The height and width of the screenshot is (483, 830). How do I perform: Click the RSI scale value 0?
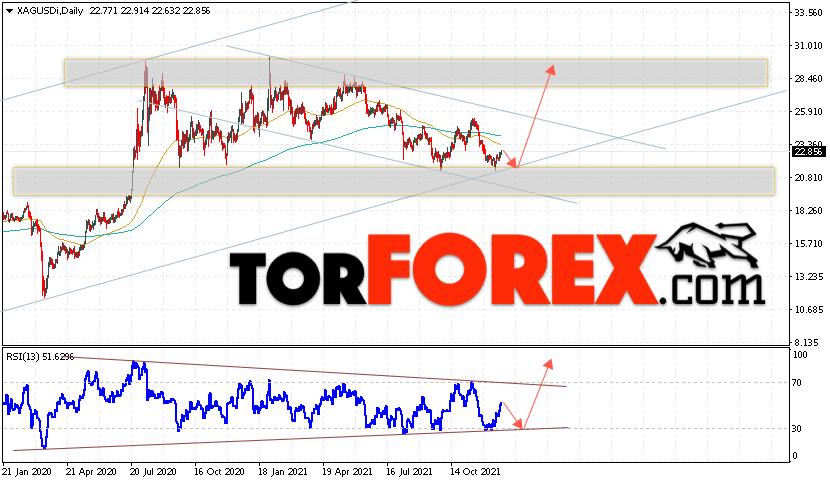(x=795, y=456)
